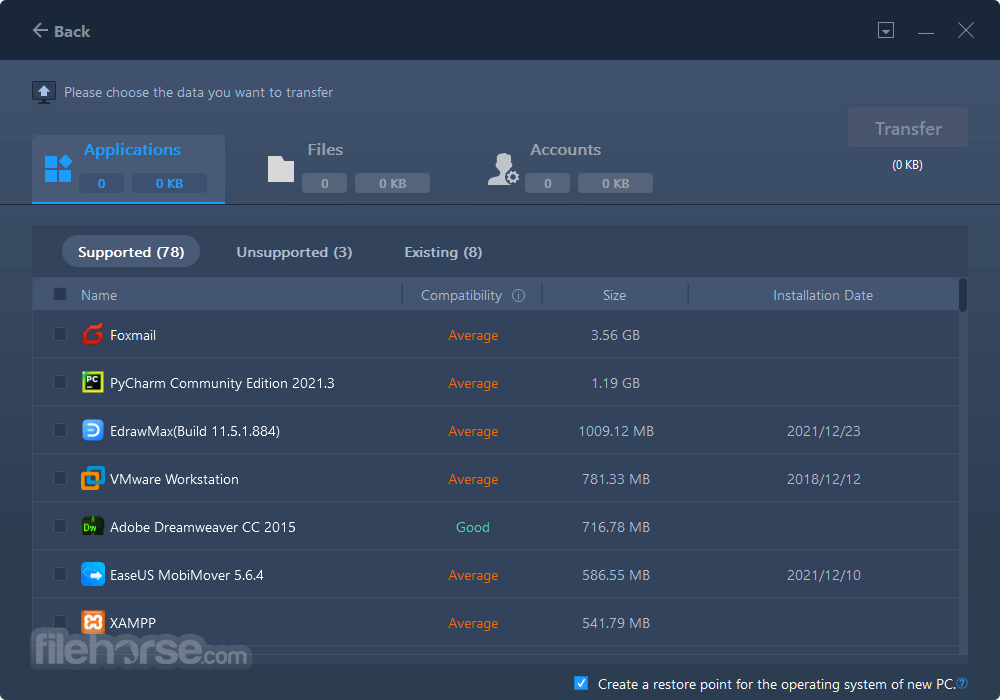Click the EdrawMax app icon
This screenshot has width=1000, height=700.
92,430
